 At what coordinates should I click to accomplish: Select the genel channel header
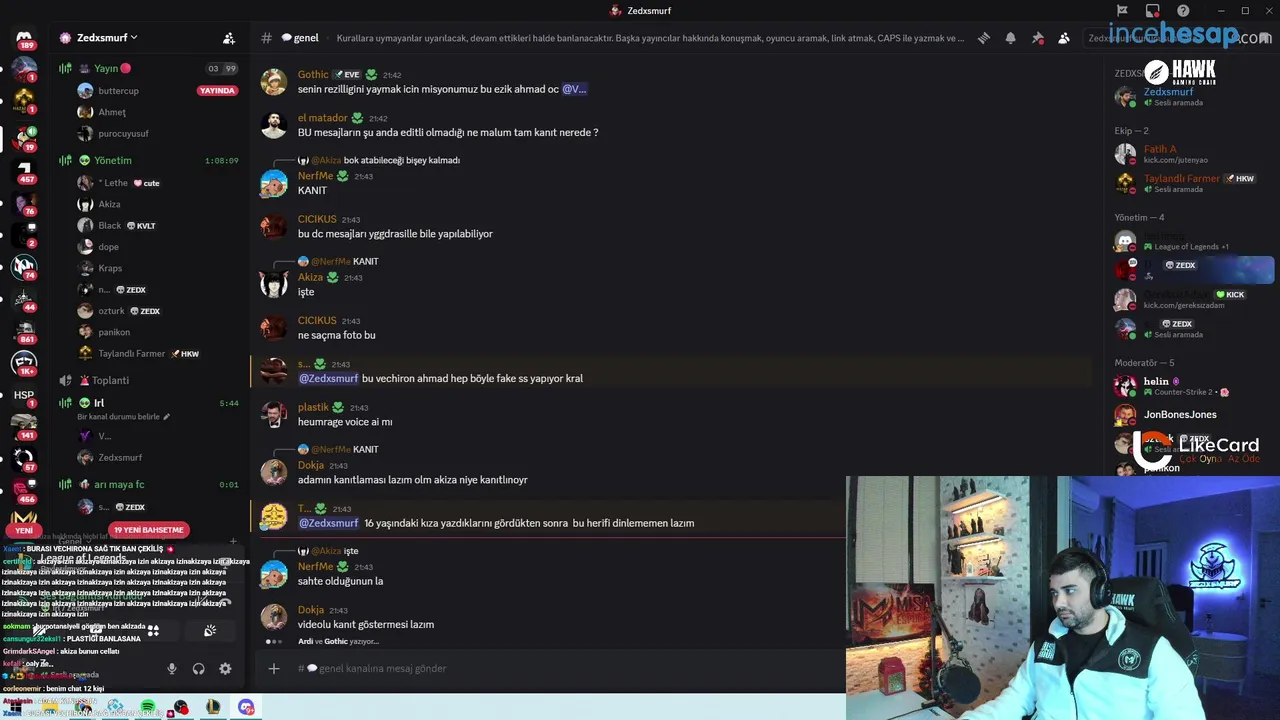[299, 38]
